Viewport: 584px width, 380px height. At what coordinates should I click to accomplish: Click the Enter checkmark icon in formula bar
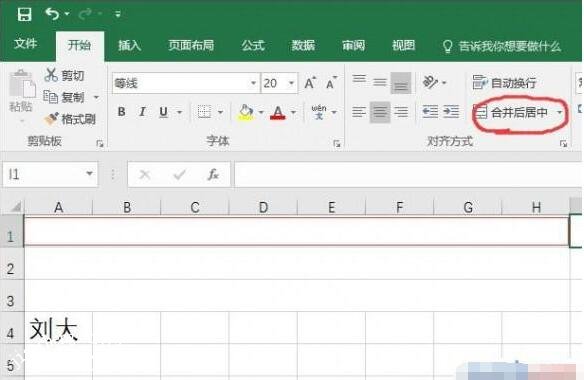pyautogui.click(x=179, y=174)
